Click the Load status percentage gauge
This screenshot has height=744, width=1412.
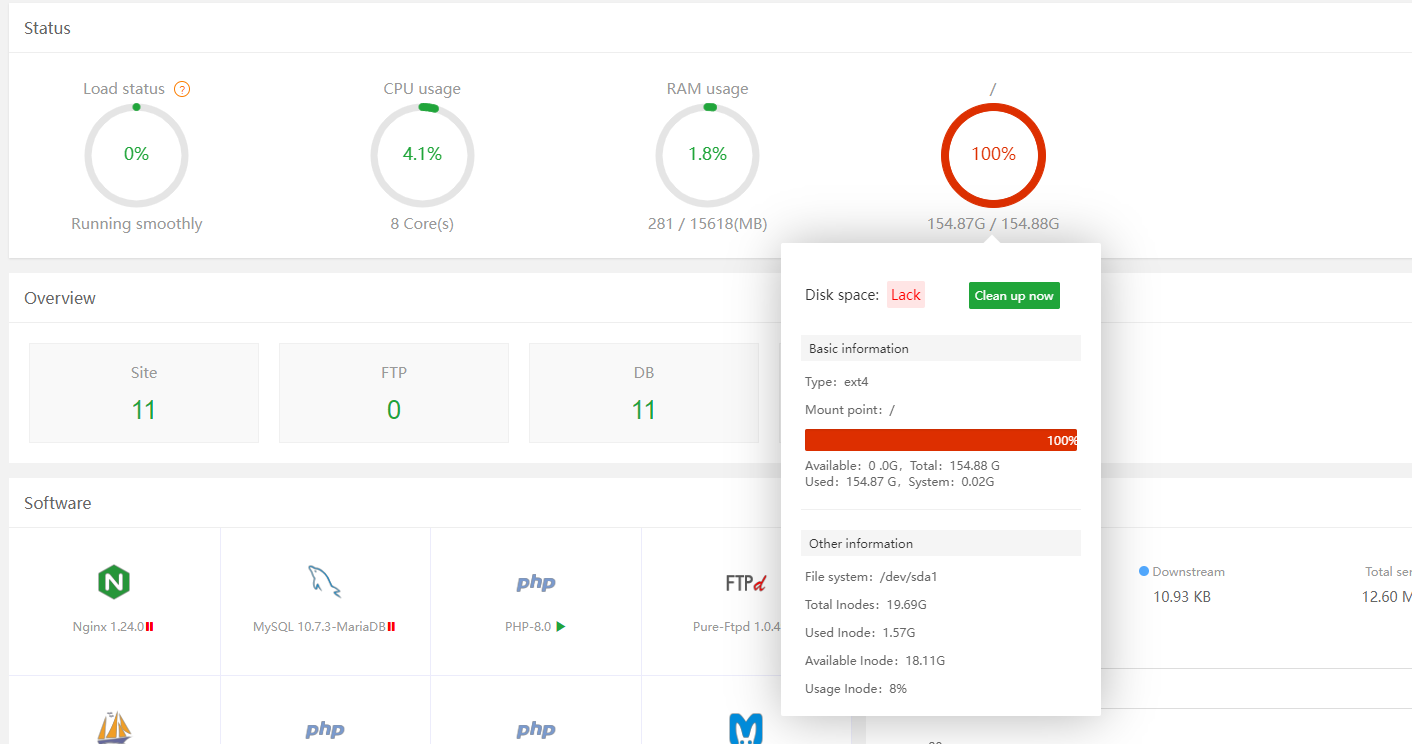pyautogui.click(x=136, y=155)
